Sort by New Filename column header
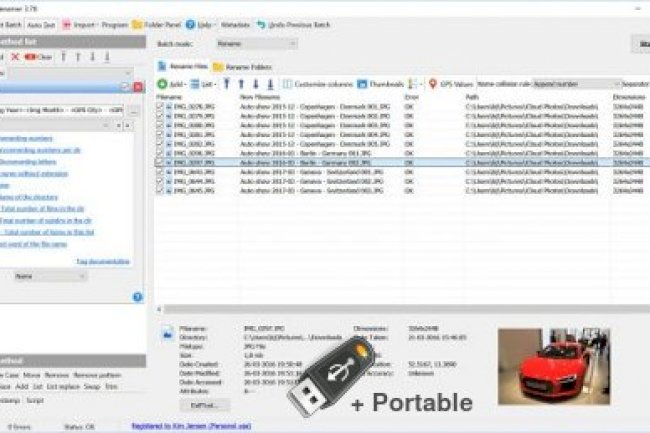 [260, 97]
